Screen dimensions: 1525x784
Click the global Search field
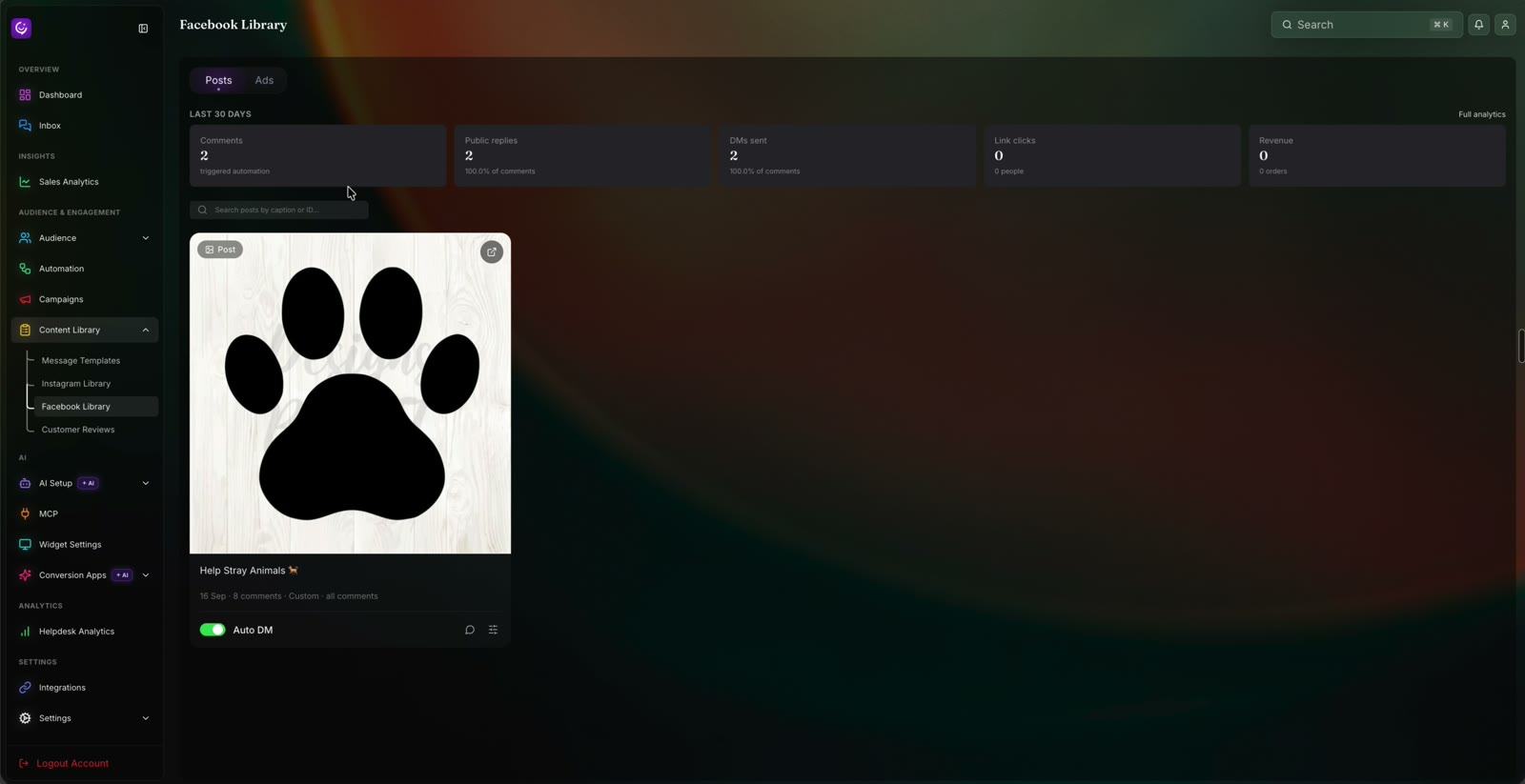tap(1366, 25)
